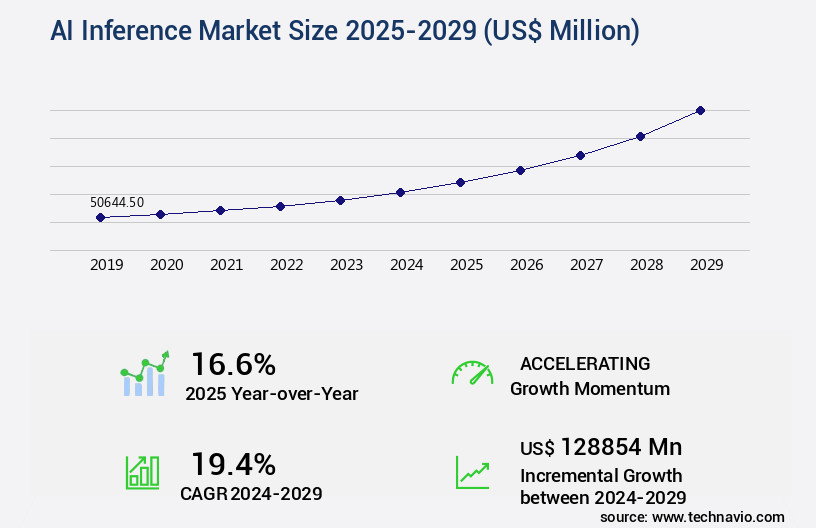The image size is (816, 528).
Task: Click the CAGR green bar chart icon
Action: click(x=142, y=472)
